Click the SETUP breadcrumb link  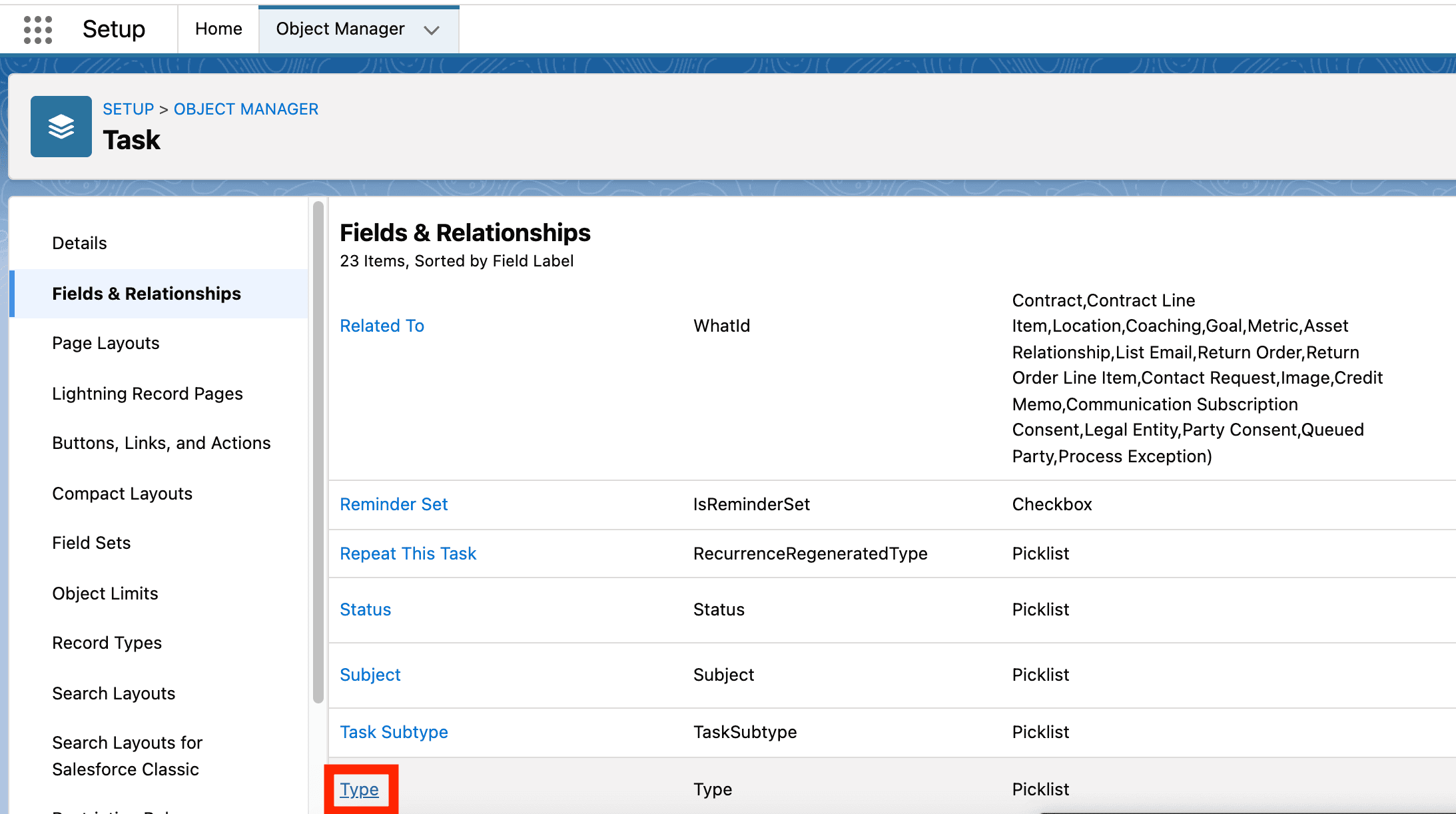[x=128, y=109]
